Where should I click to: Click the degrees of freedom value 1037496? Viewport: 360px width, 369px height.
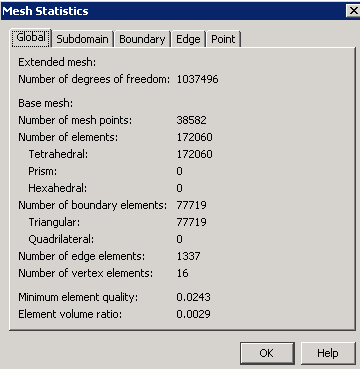tap(197, 79)
